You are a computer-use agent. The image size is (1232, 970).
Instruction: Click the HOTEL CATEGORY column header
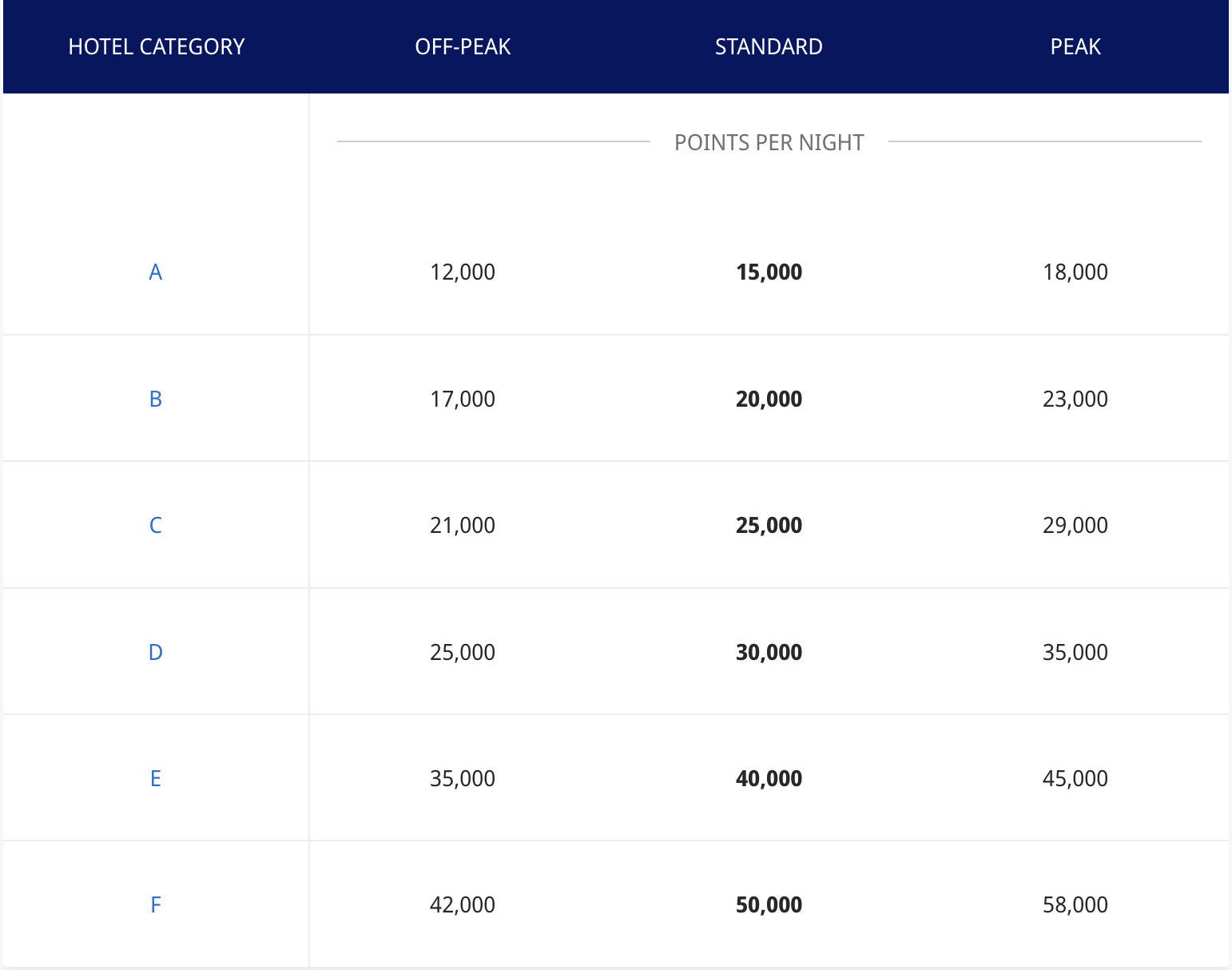coord(157,46)
